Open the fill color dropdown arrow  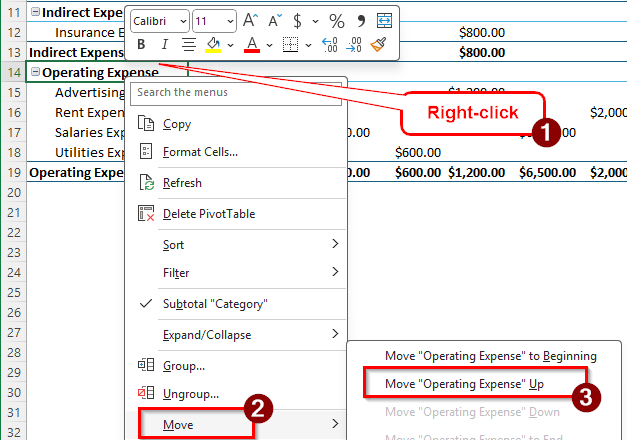(x=231, y=45)
